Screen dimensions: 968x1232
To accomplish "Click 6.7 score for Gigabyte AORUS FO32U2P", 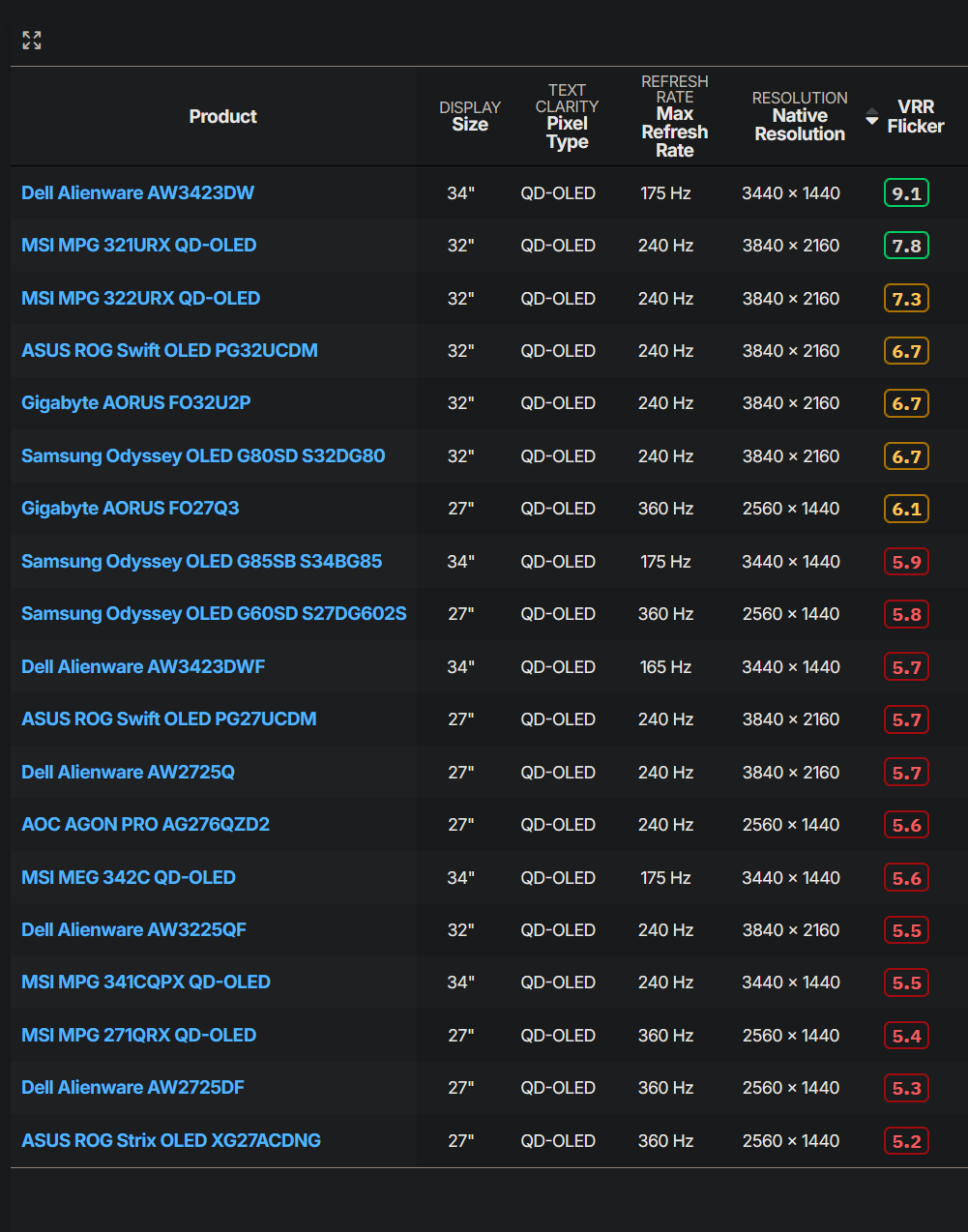I will [x=906, y=403].
